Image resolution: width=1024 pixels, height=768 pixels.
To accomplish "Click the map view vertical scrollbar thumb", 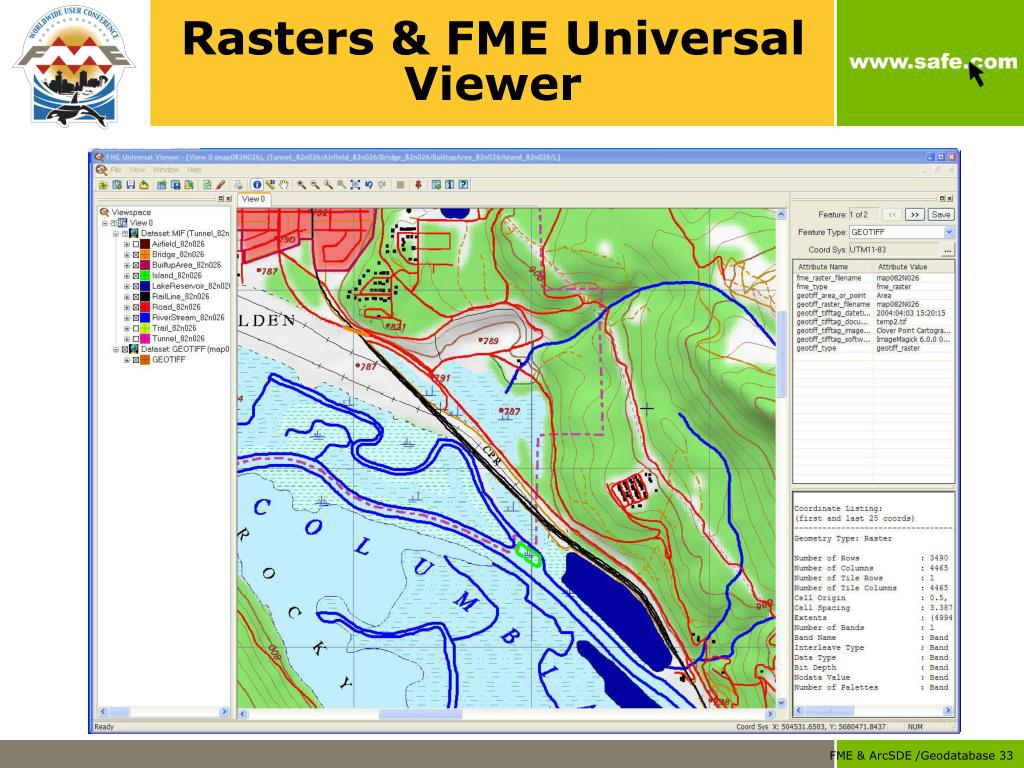I will [x=781, y=353].
